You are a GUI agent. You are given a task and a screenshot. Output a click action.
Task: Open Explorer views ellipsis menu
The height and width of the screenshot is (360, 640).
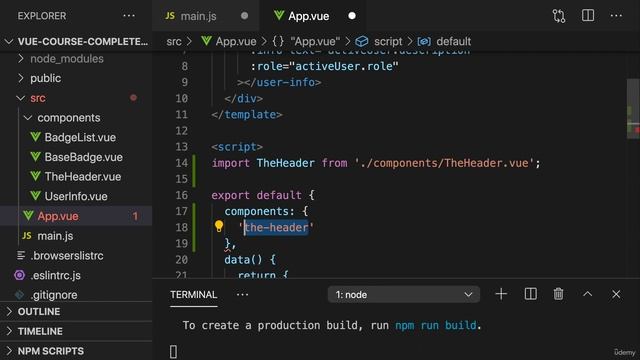tap(129, 16)
